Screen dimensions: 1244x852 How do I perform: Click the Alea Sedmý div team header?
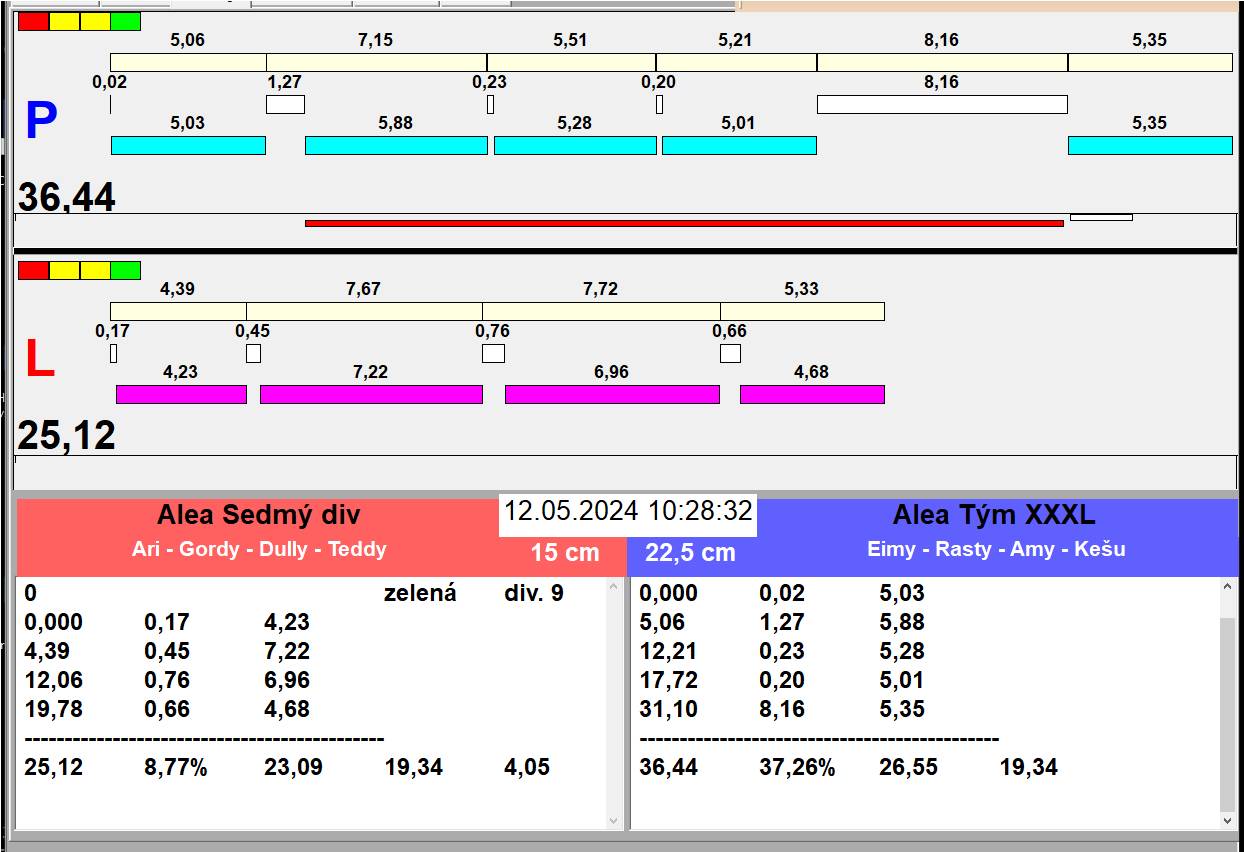258,516
